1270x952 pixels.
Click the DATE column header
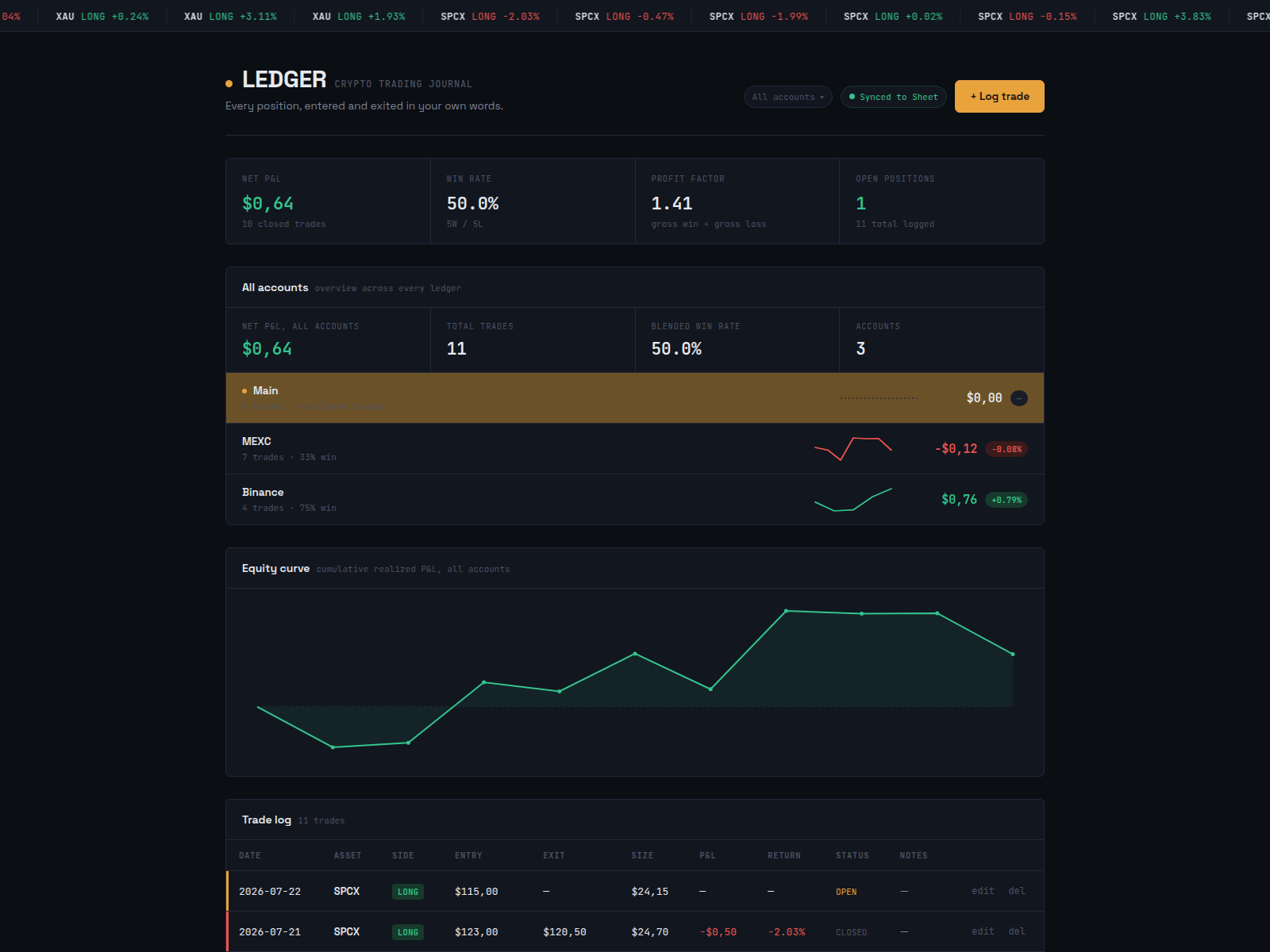click(x=250, y=855)
